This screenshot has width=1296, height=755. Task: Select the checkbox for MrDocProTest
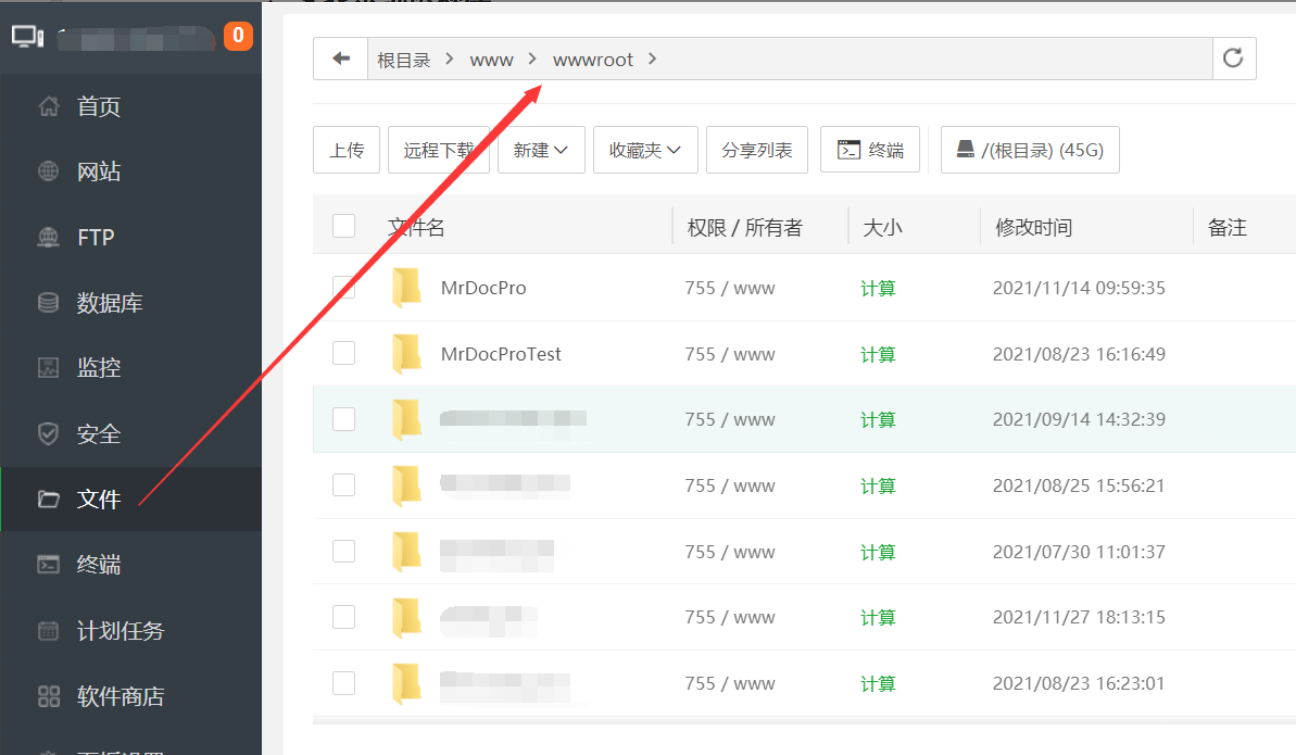tap(344, 353)
